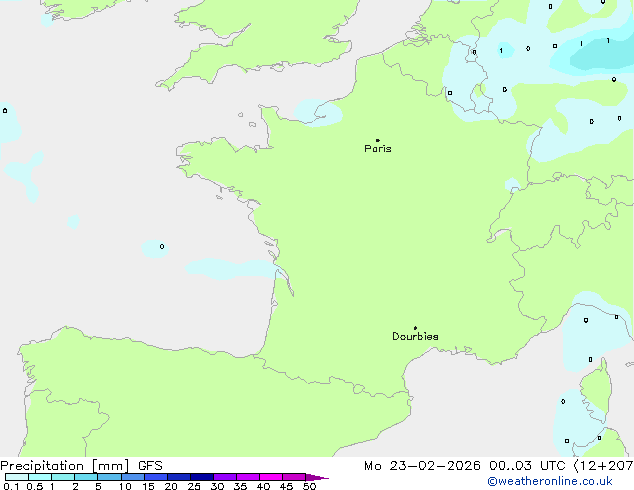Click the Precipitation [mm] legend title
Viewport: 634px width, 490px height.
(x=63, y=466)
